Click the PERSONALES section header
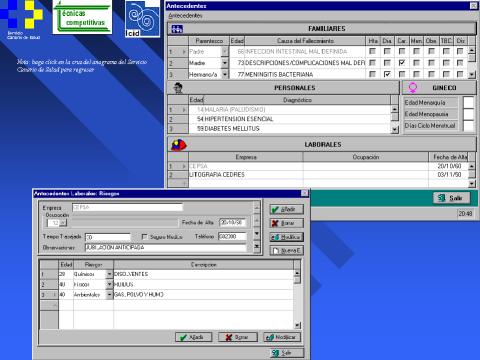 [283, 88]
